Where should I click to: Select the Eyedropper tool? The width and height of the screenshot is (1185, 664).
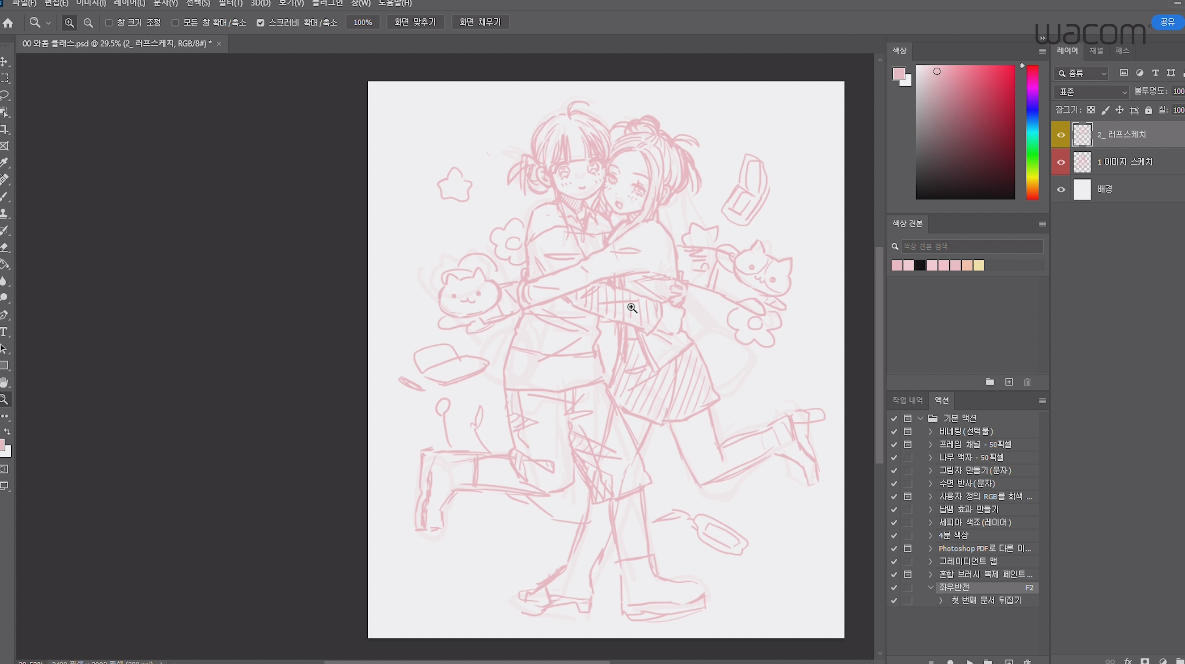pos(4,162)
